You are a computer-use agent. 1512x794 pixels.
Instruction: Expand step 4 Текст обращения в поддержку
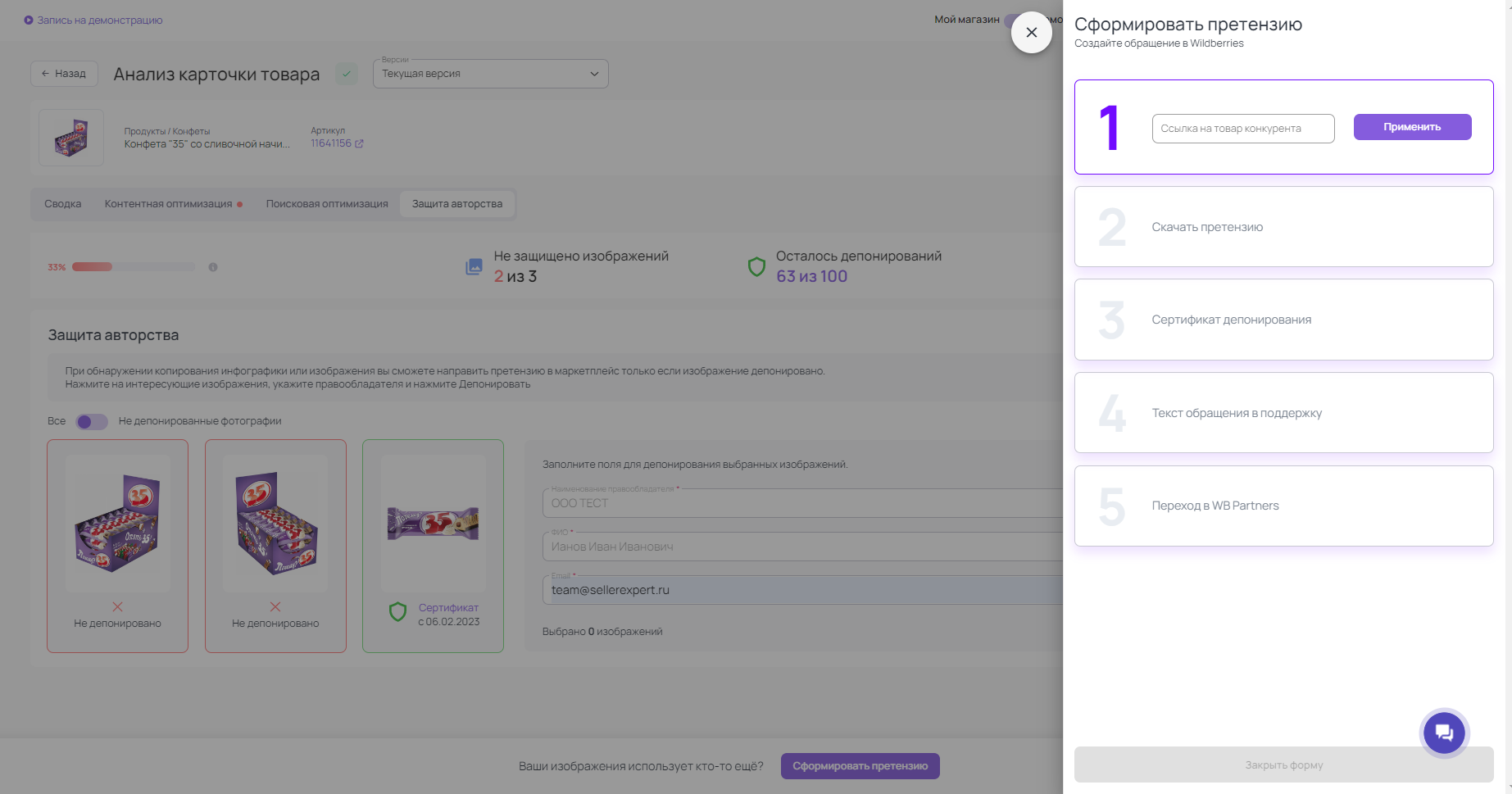click(1283, 413)
